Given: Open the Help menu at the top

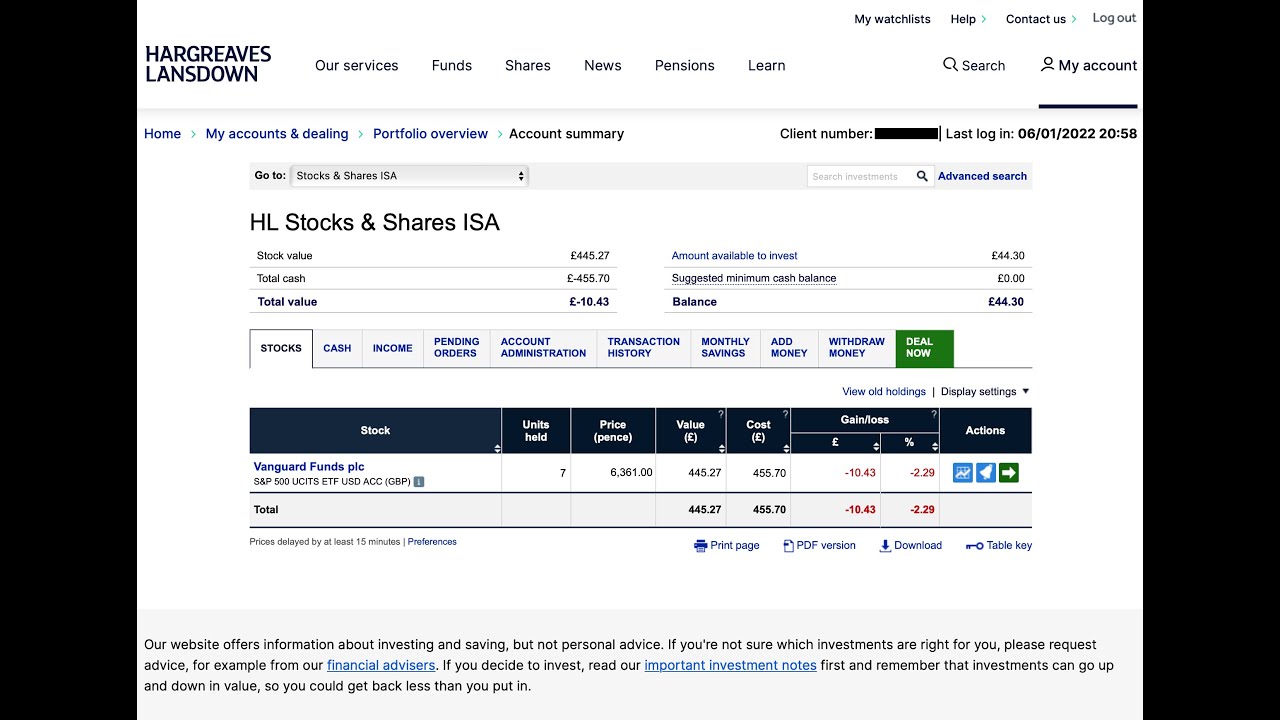Looking at the screenshot, I should pyautogui.click(x=968, y=19).
